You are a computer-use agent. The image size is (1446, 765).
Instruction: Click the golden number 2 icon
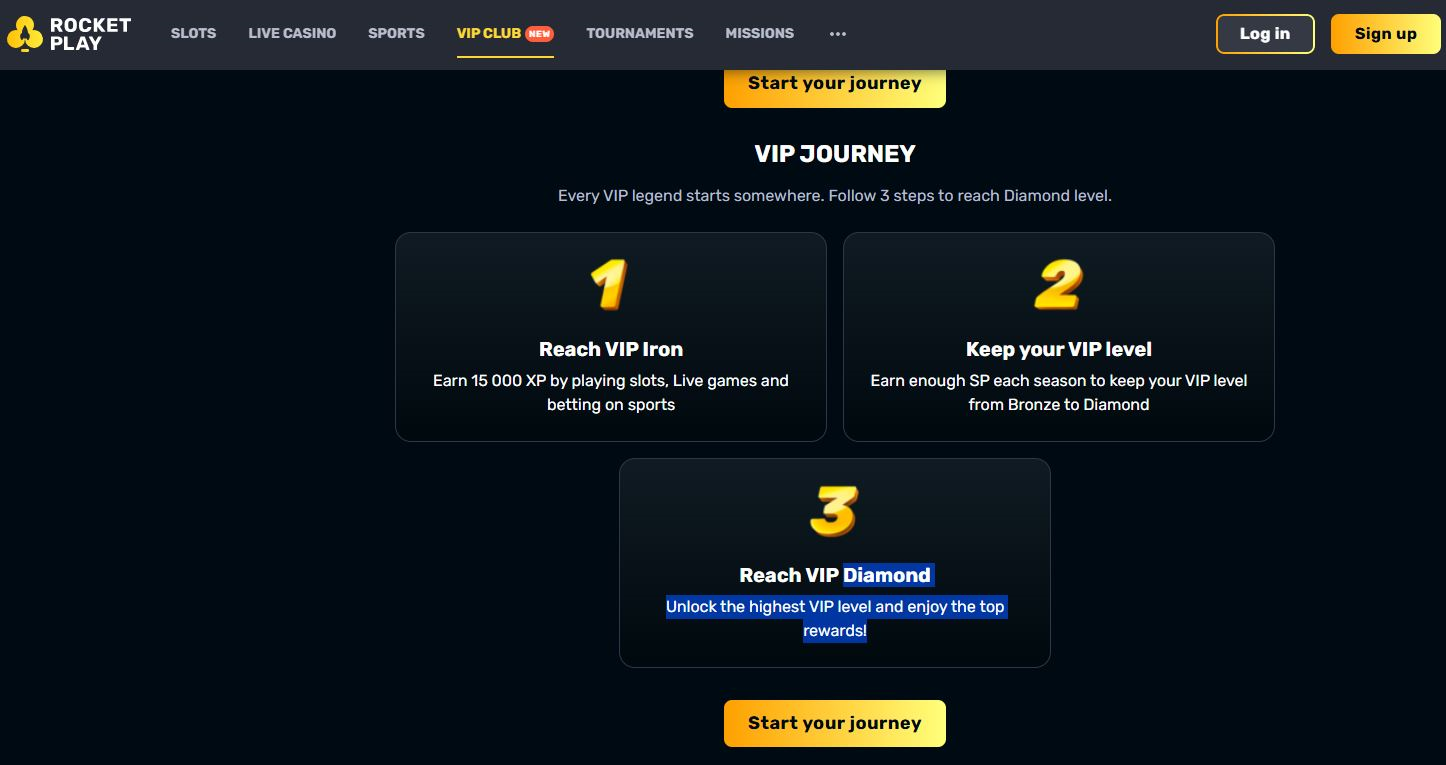coord(1058,285)
